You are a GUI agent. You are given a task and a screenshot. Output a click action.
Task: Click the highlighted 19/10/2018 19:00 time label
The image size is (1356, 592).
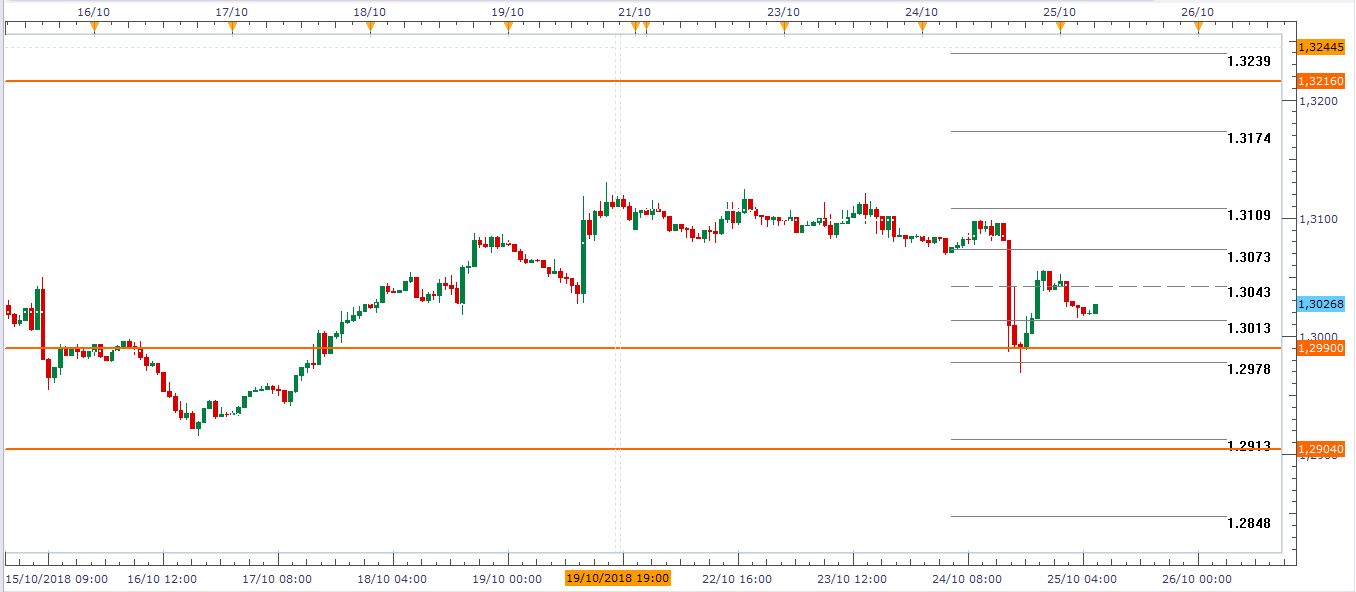click(x=617, y=578)
